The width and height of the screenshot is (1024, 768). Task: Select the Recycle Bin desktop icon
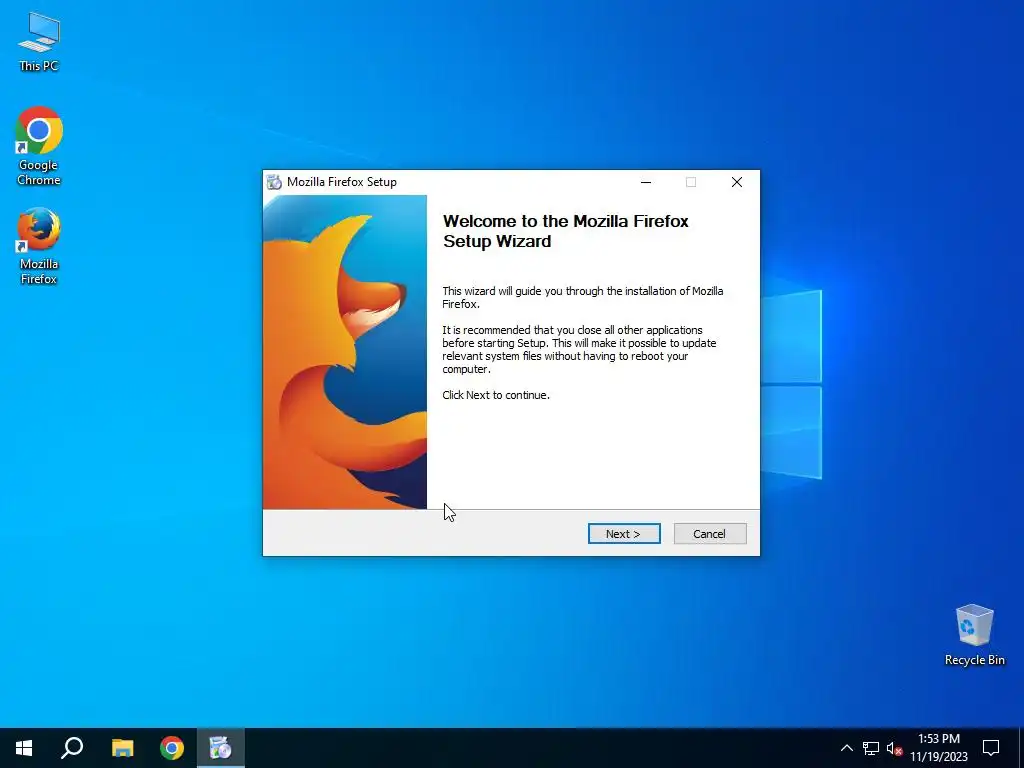pyautogui.click(x=974, y=635)
